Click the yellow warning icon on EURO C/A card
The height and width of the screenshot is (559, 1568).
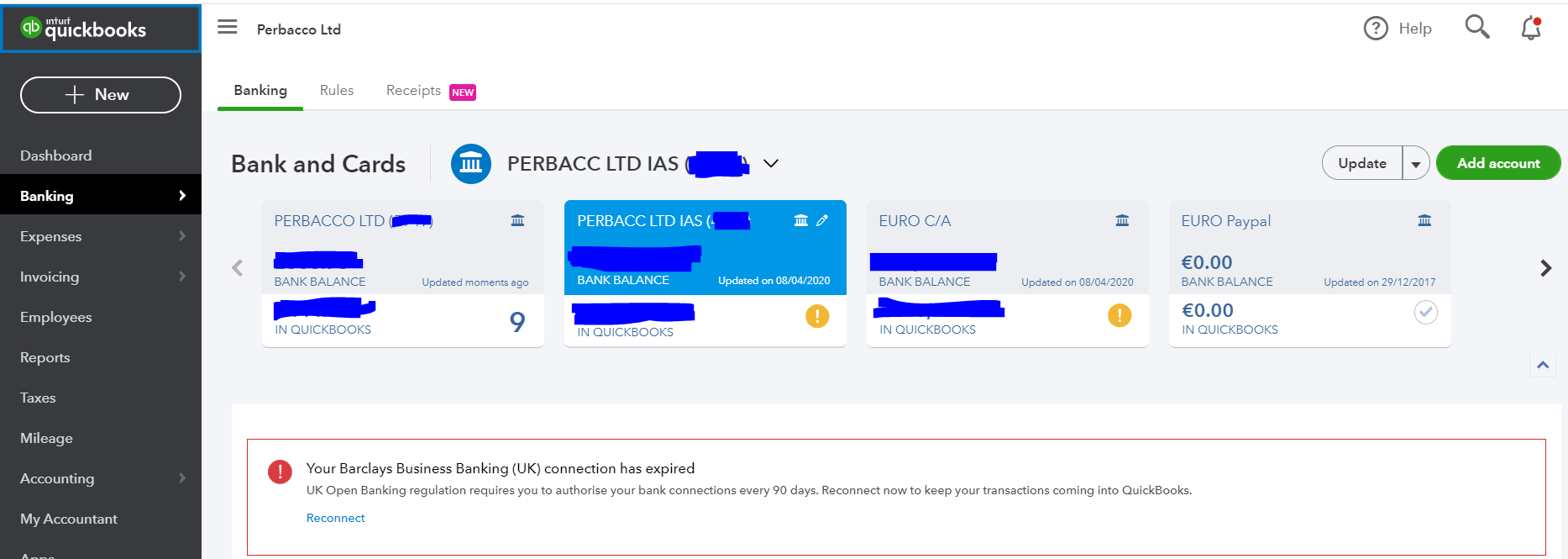point(1120,315)
